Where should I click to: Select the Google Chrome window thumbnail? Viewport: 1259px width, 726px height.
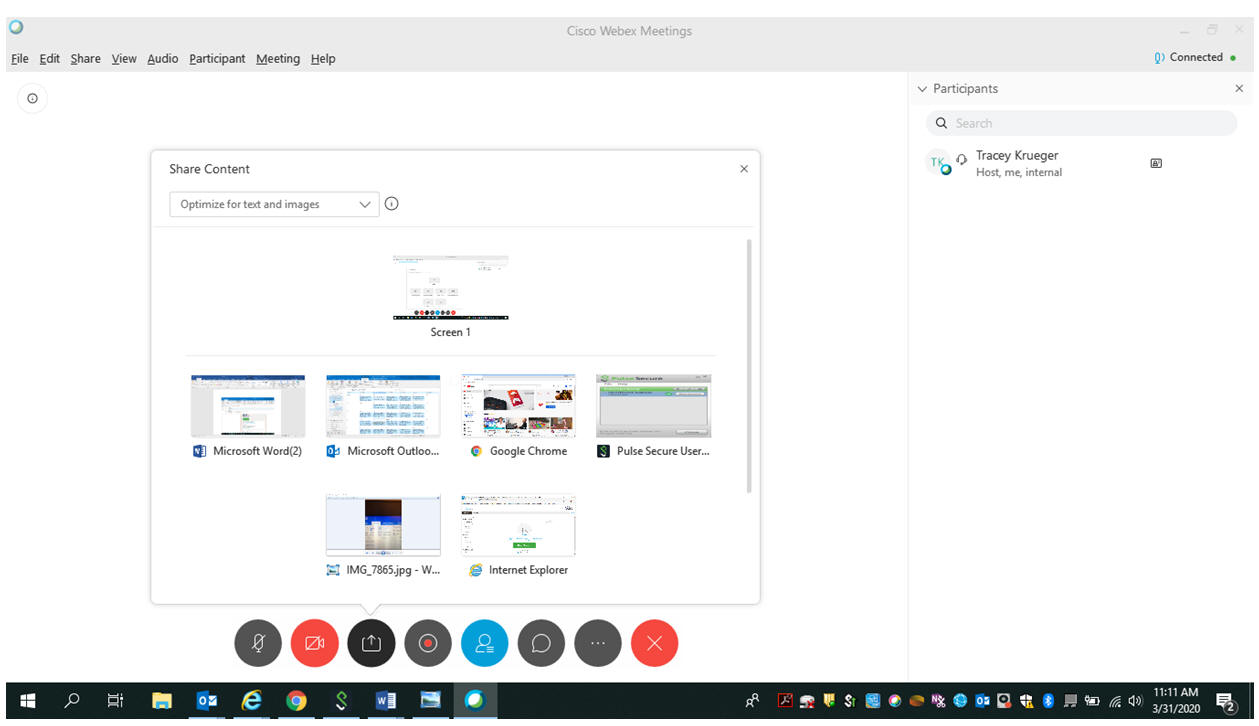518,406
